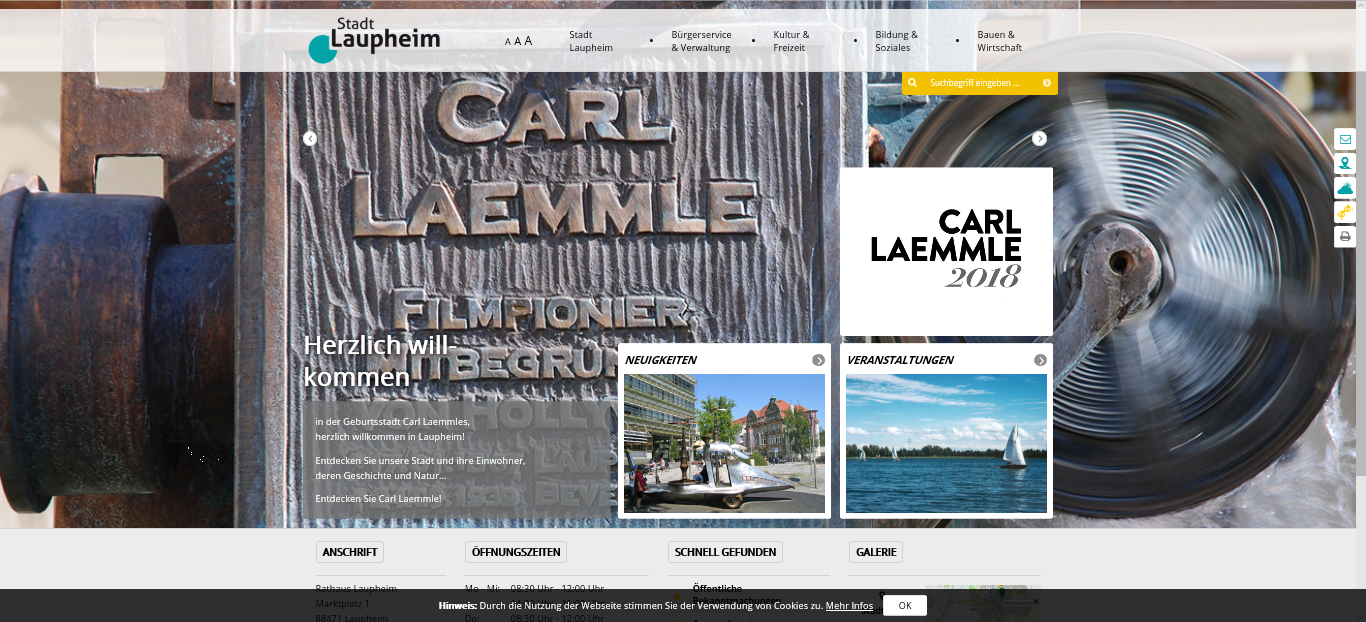Click the Schnell gefunden section button

[x=725, y=552]
